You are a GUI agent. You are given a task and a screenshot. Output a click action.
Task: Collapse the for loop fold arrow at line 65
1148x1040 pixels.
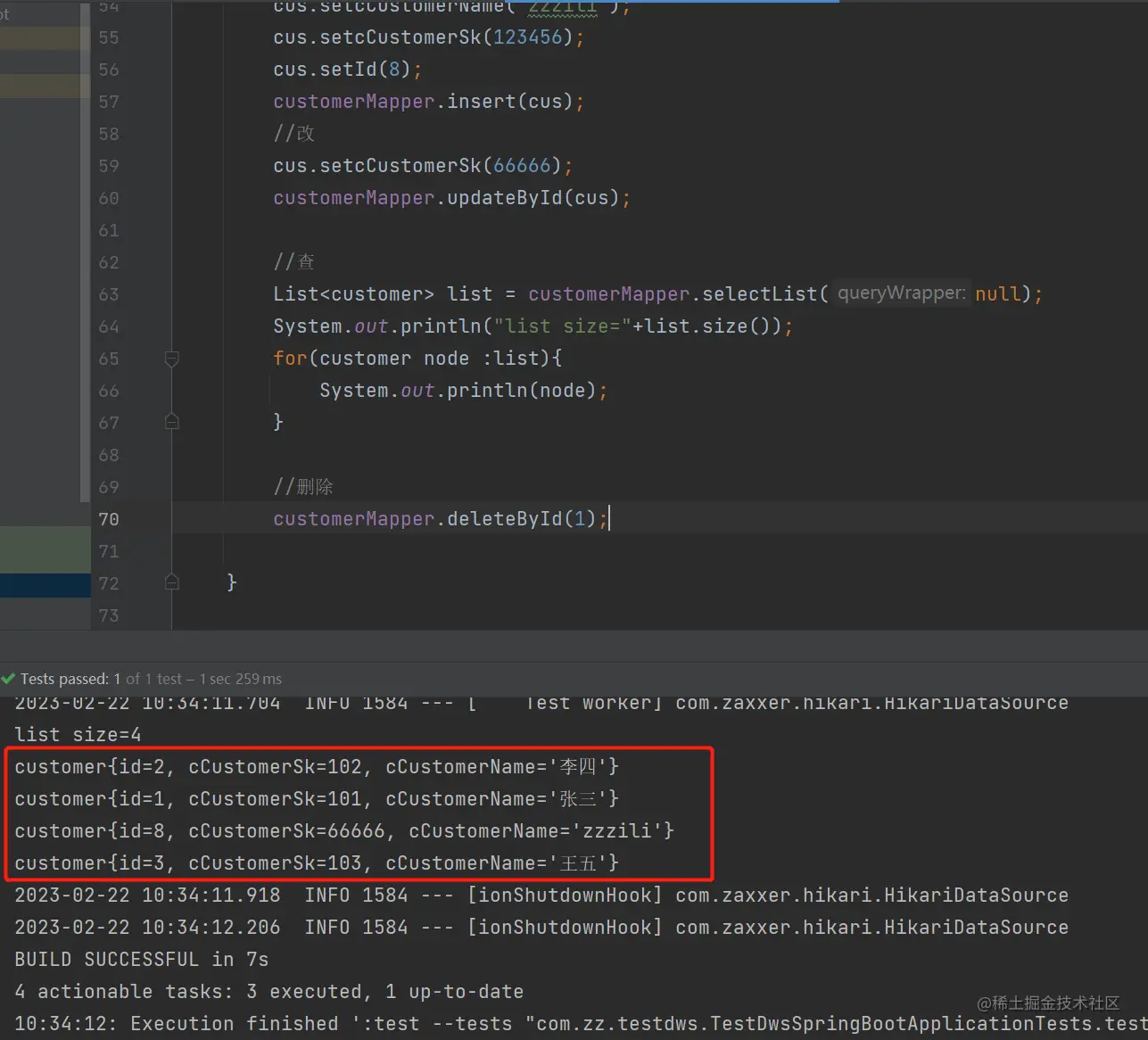coord(171,359)
